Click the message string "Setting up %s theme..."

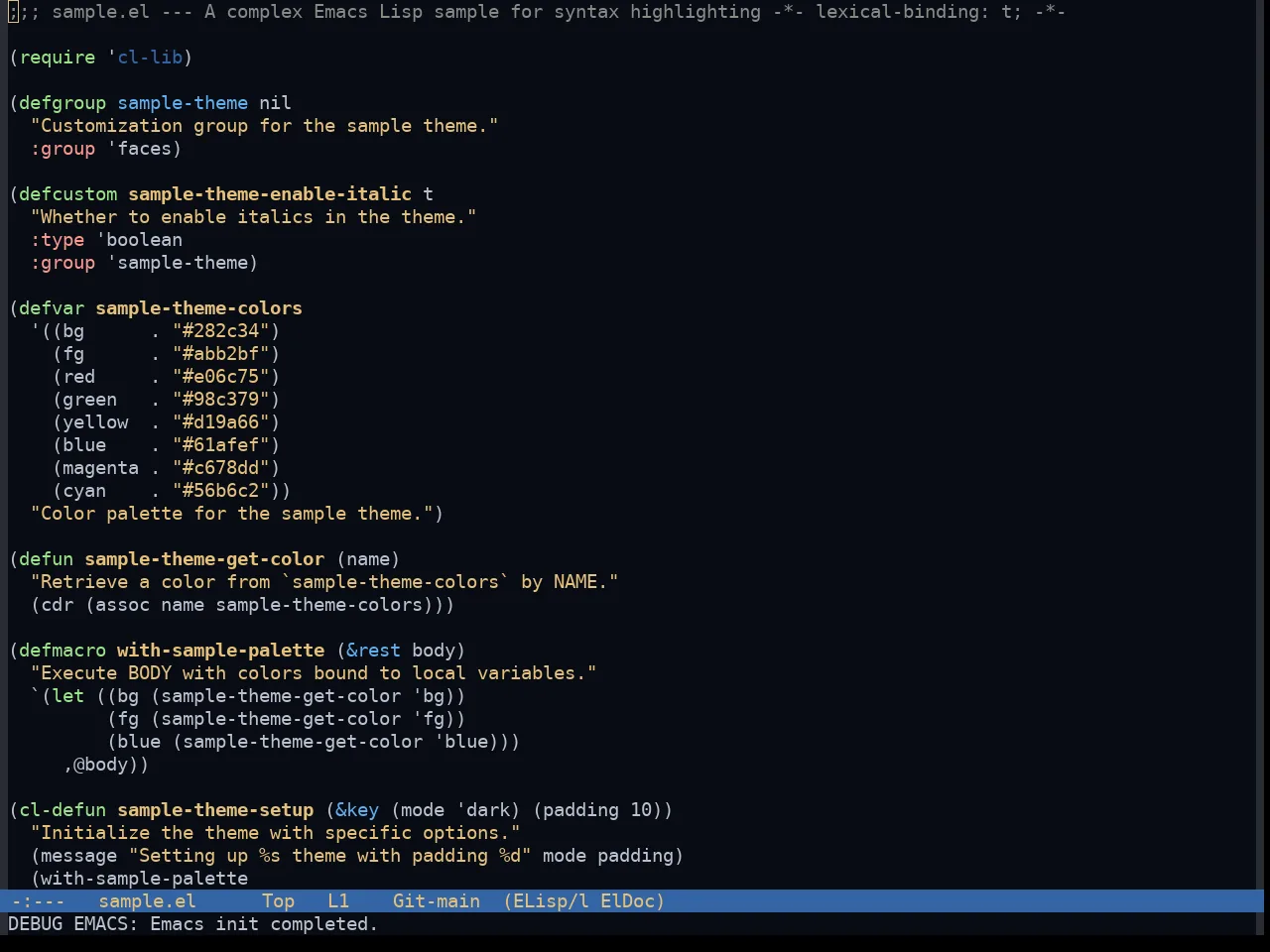[x=330, y=856]
